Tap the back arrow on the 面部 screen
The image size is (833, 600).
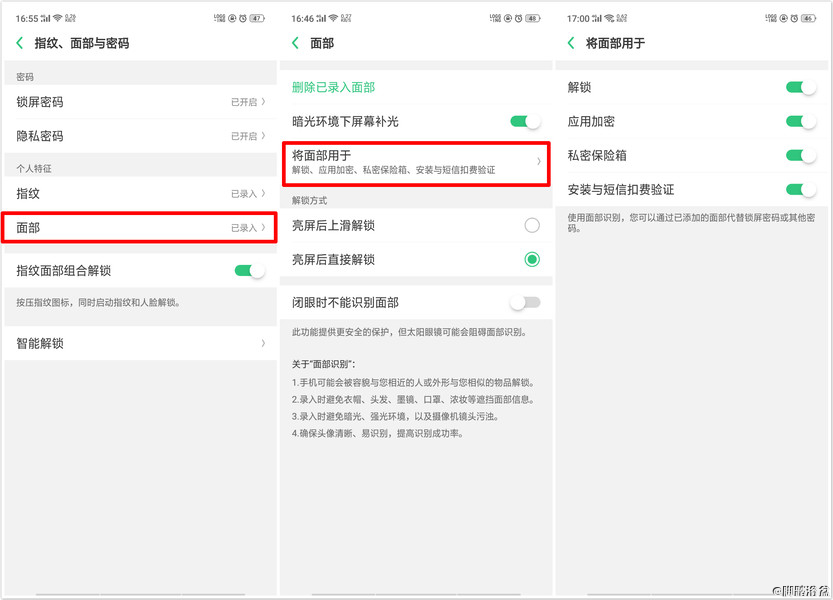(x=297, y=43)
